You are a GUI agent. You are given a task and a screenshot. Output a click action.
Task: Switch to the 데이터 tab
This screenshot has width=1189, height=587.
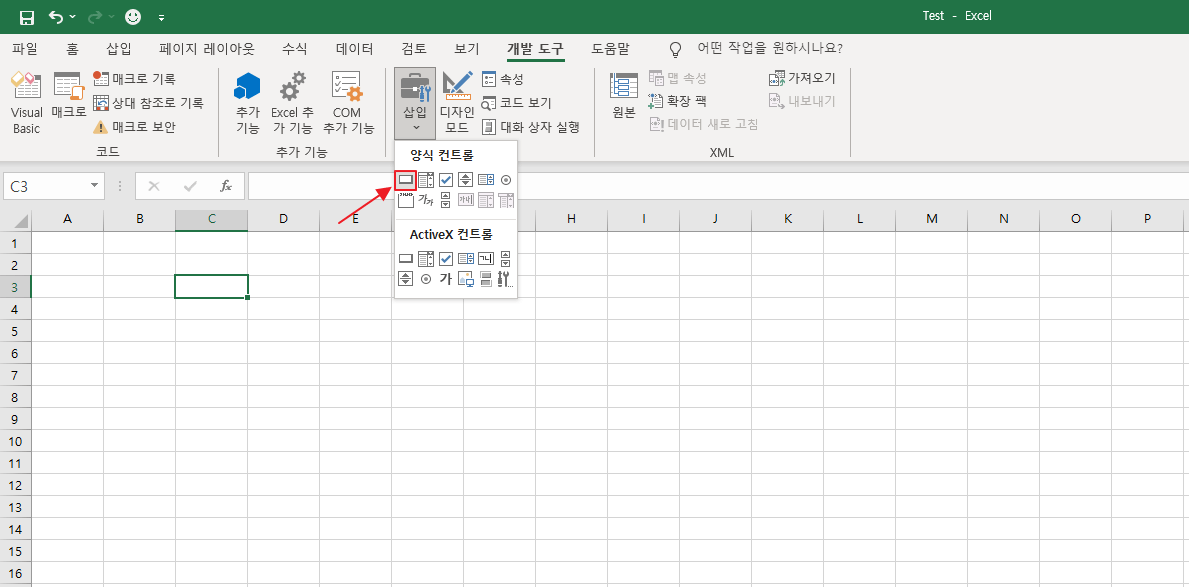354,49
